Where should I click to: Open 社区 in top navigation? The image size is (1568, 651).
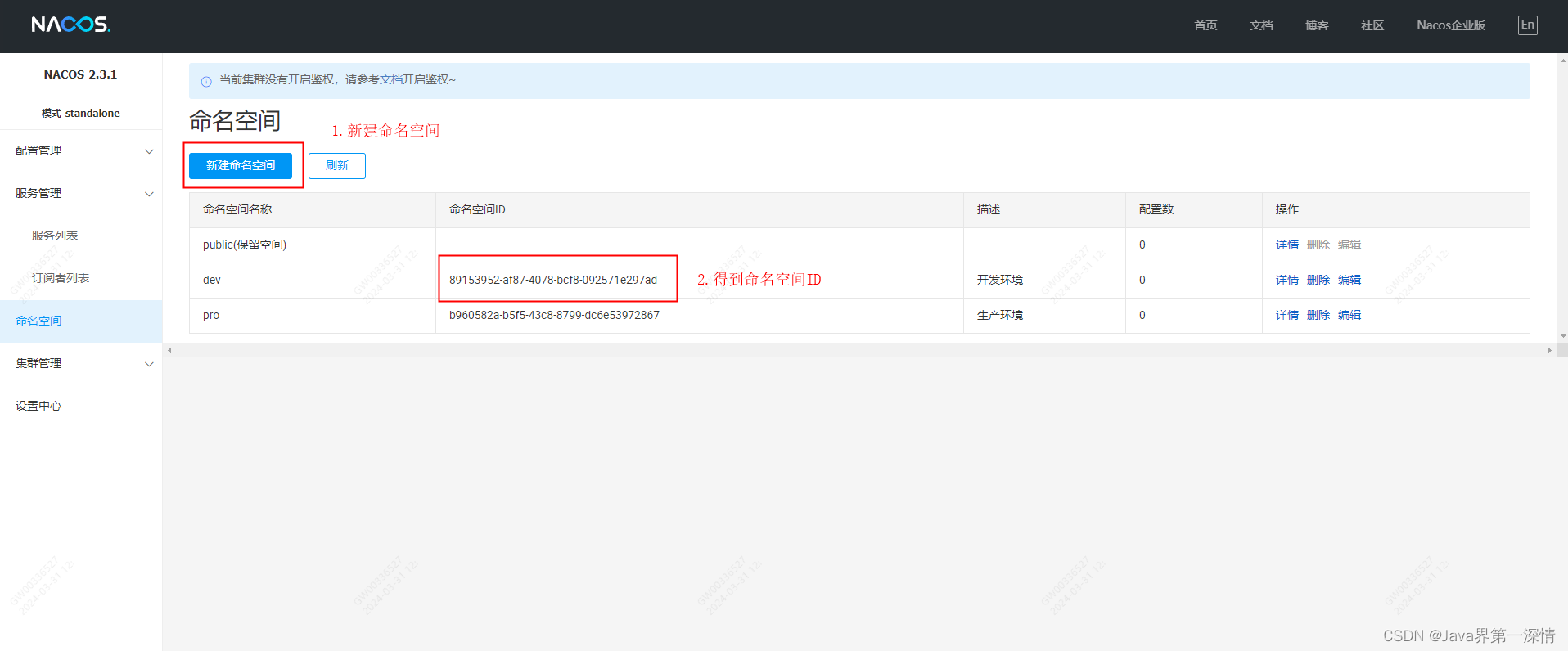click(x=1372, y=25)
